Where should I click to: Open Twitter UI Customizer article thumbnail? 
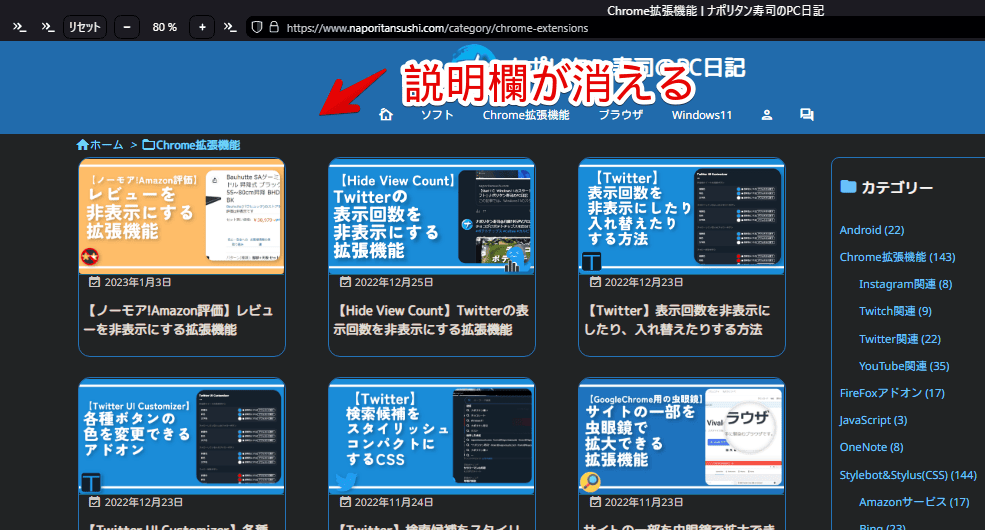182,436
